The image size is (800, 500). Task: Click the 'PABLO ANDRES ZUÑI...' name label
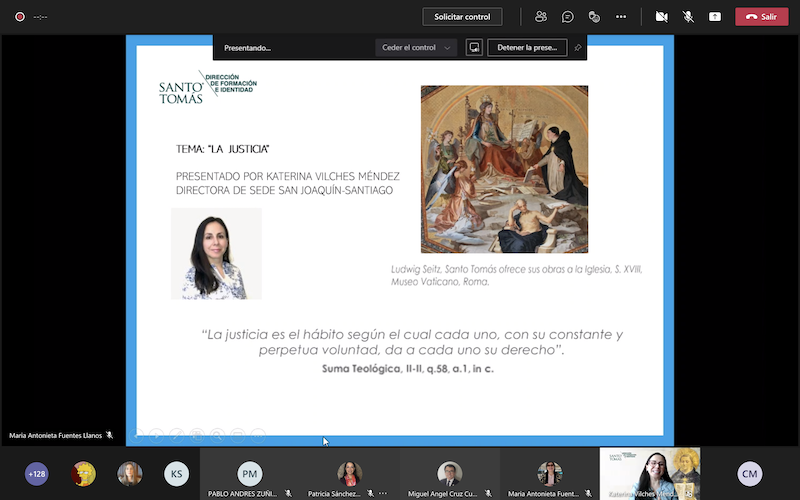pyautogui.click(x=242, y=494)
